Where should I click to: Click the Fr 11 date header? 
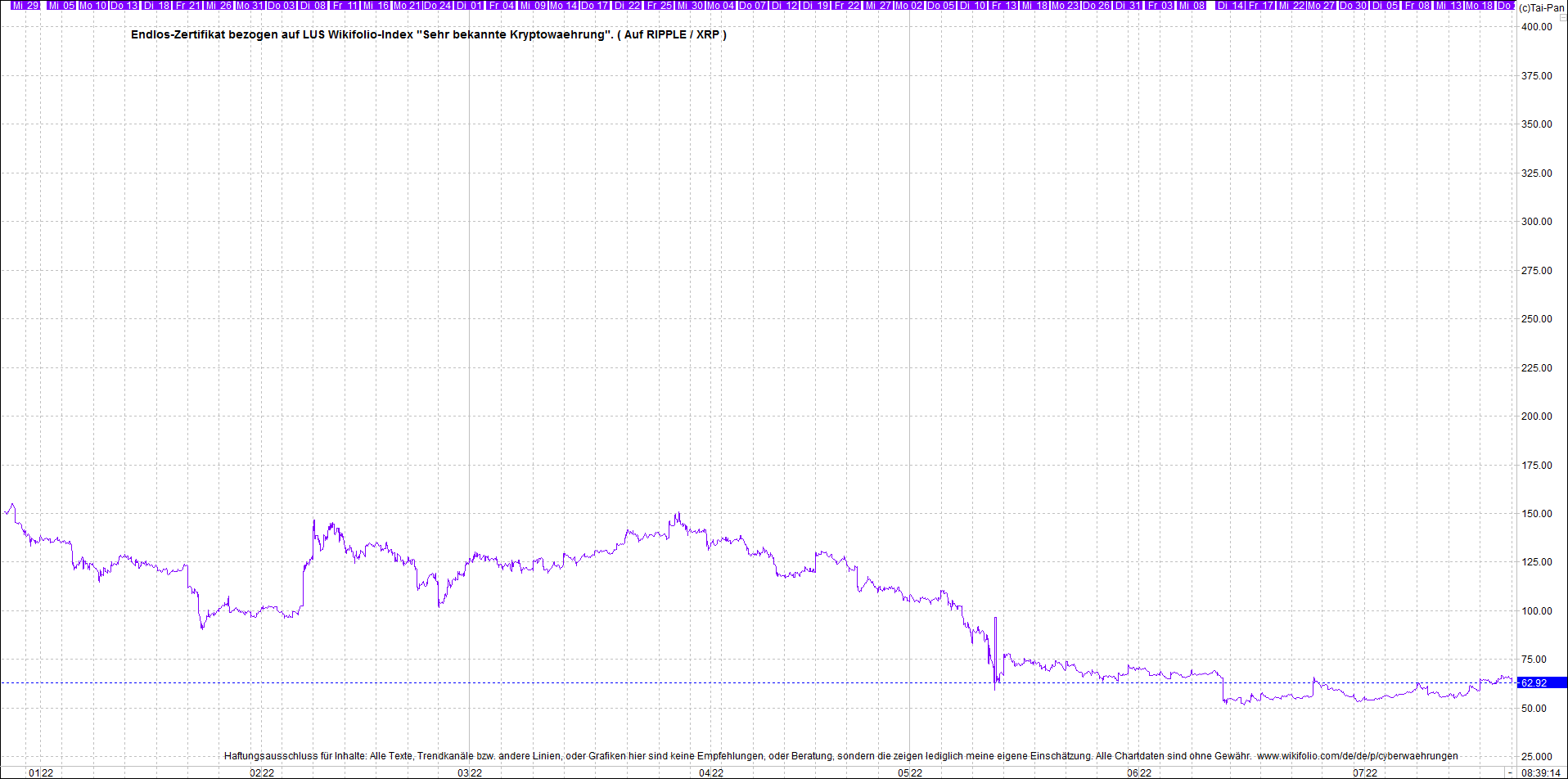345,6
